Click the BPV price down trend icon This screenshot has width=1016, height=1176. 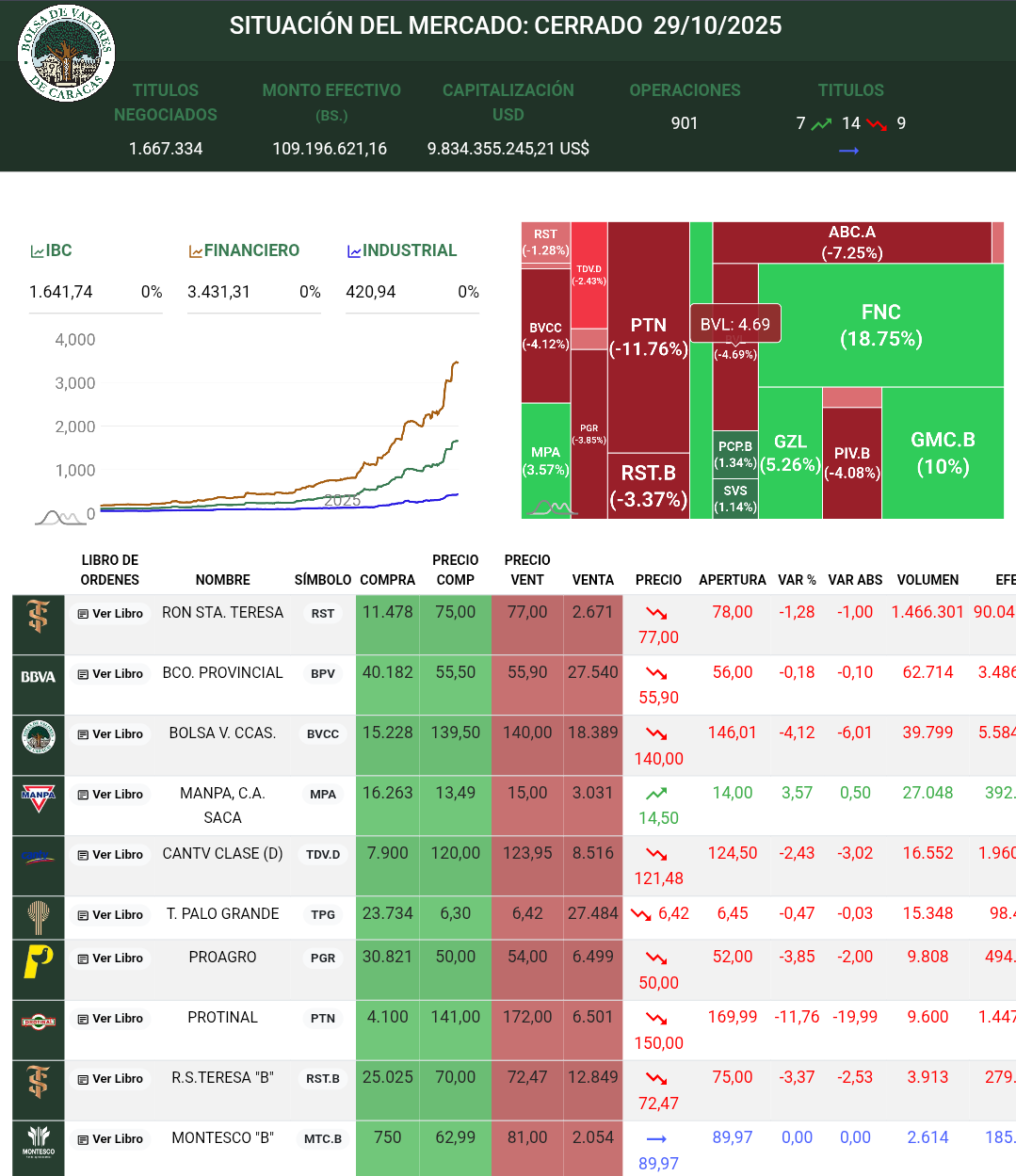click(x=656, y=673)
